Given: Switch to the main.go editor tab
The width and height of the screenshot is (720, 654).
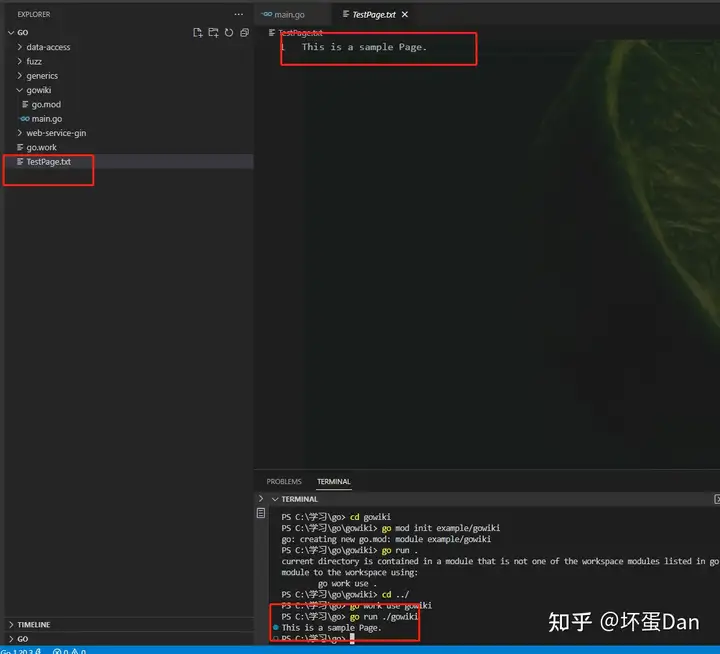Looking at the screenshot, I should (292, 15).
